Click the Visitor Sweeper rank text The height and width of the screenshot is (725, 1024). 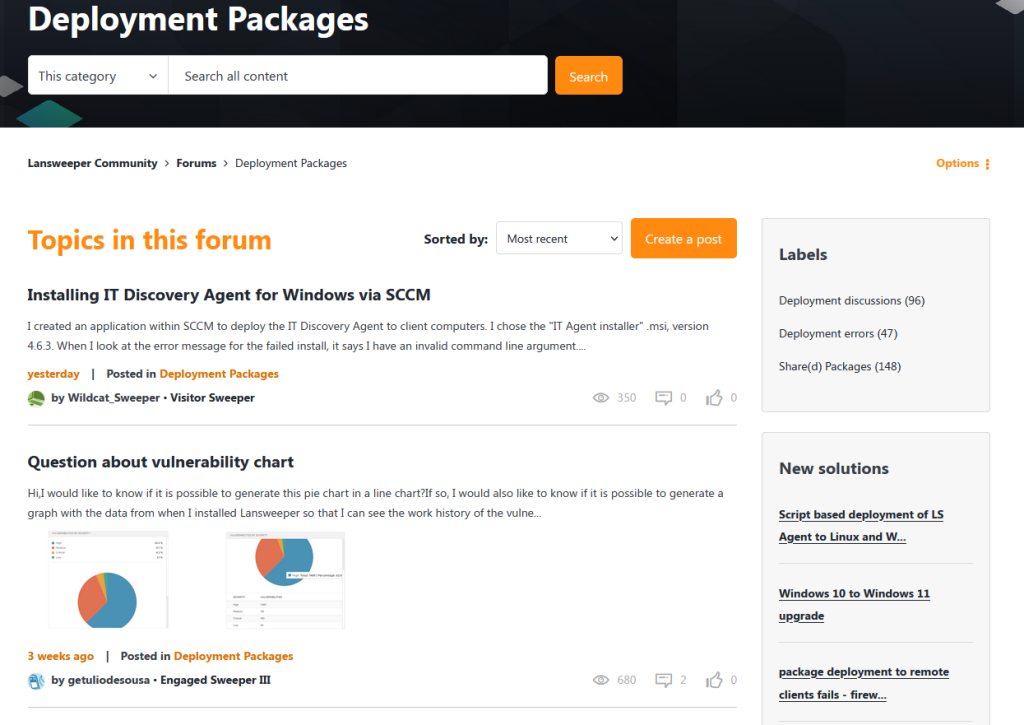212,398
